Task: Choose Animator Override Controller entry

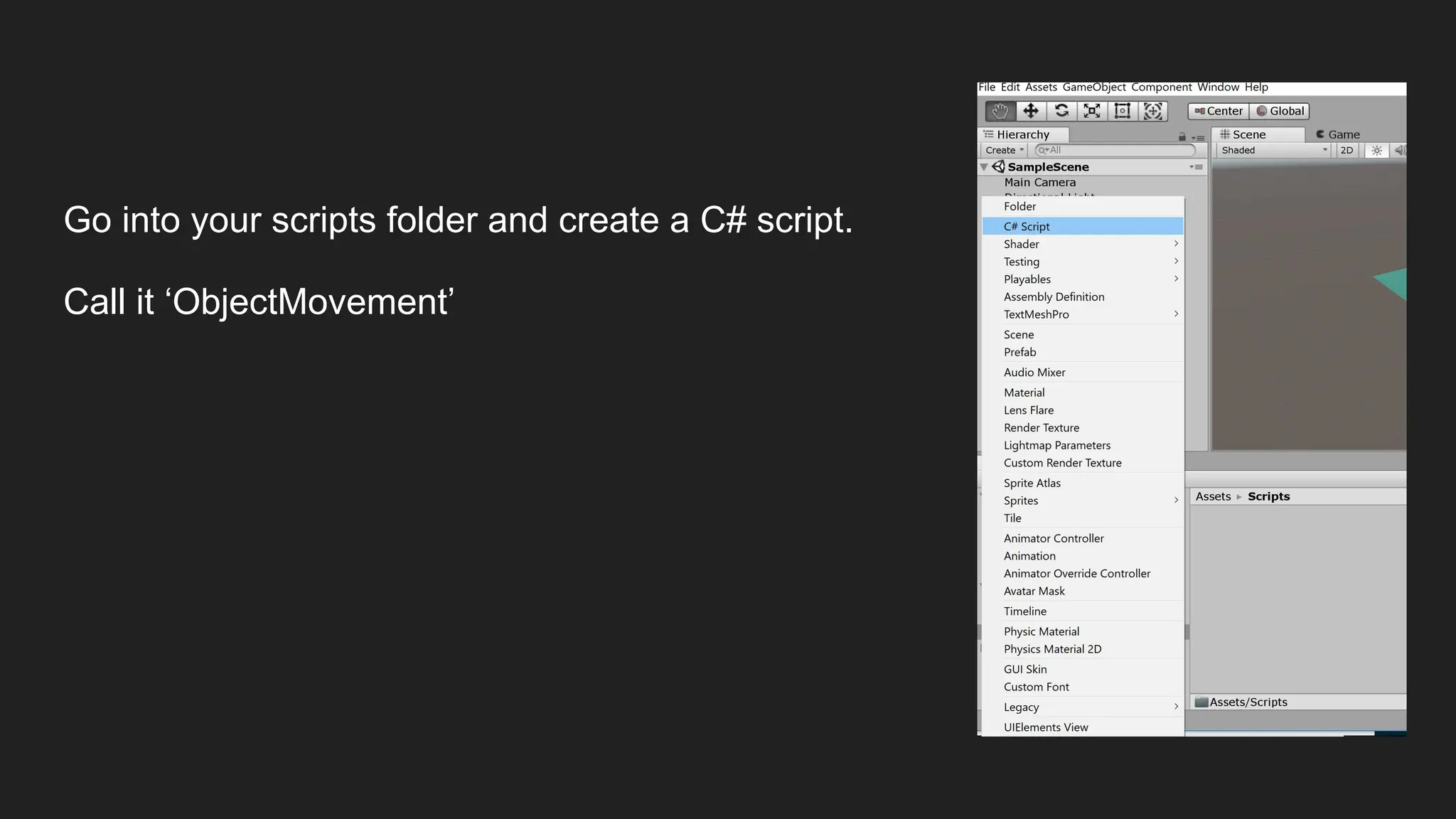Action: pyautogui.click(x=1083, y=574)
